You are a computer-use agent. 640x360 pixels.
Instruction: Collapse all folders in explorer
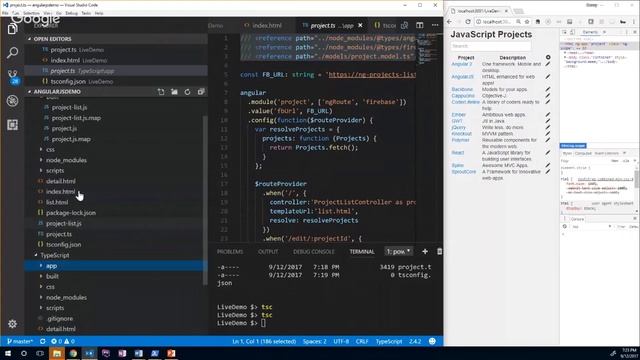[x=200, y=92]
